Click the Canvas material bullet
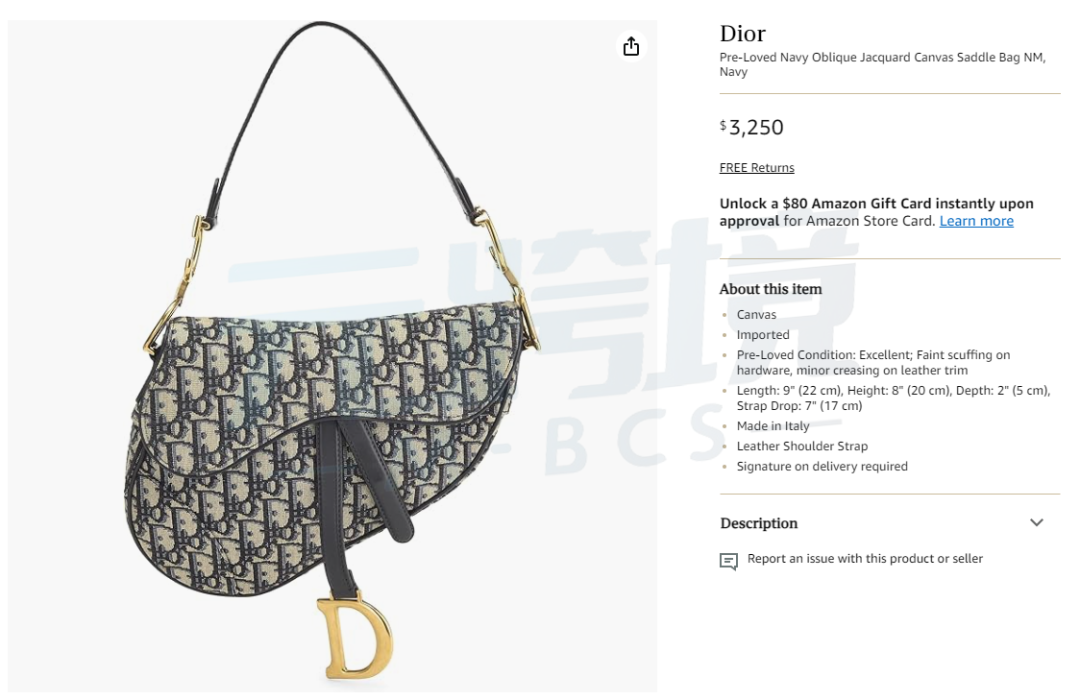Image resolution: width=1080 pixels, height=700 pixels. (x=756, y=315)
